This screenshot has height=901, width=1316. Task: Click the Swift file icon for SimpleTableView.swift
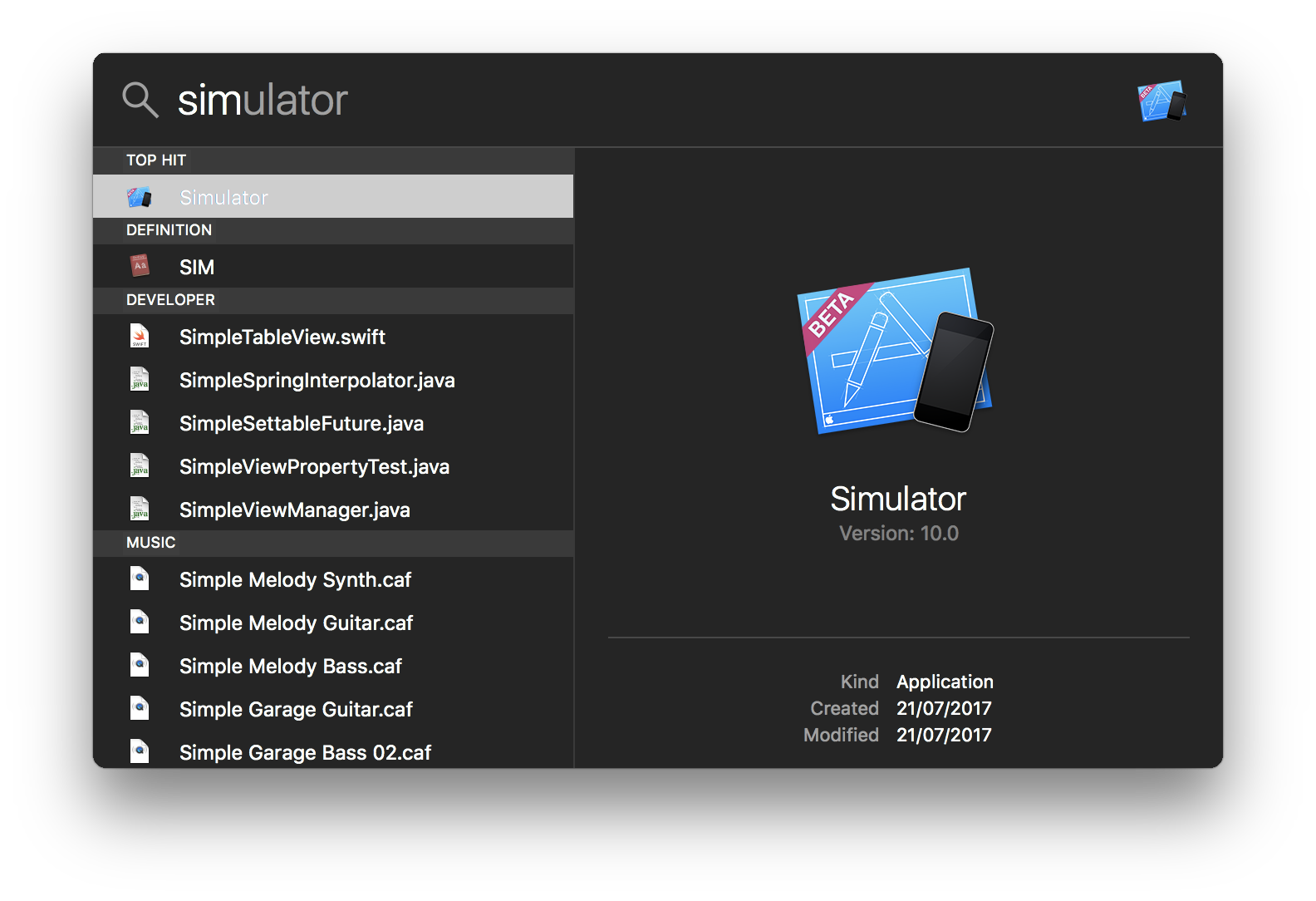(x=140, y=336)
